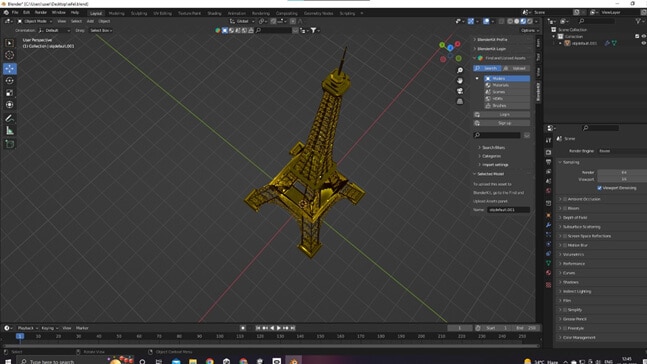Click the outliner filter funnel icon
647x364 pixels.
pyautogui.click(x=638, y=21)
